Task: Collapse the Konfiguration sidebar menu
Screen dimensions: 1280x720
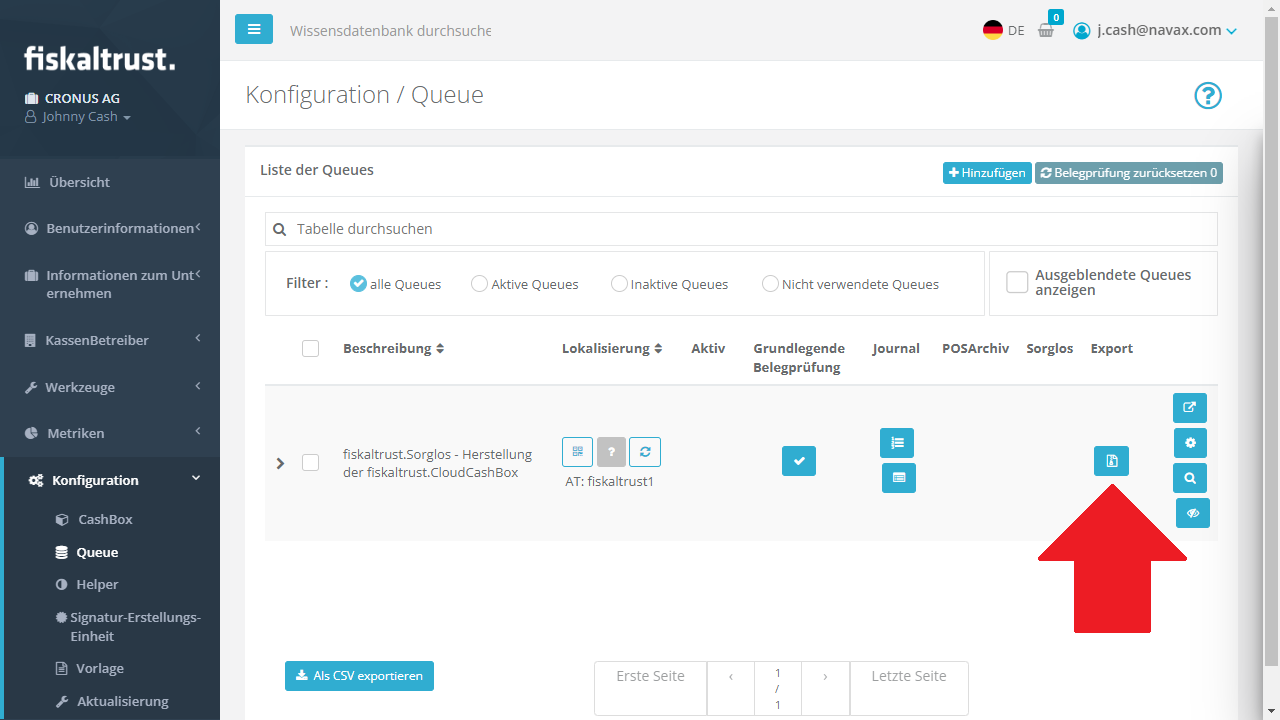Action: (x=110, y=480)
